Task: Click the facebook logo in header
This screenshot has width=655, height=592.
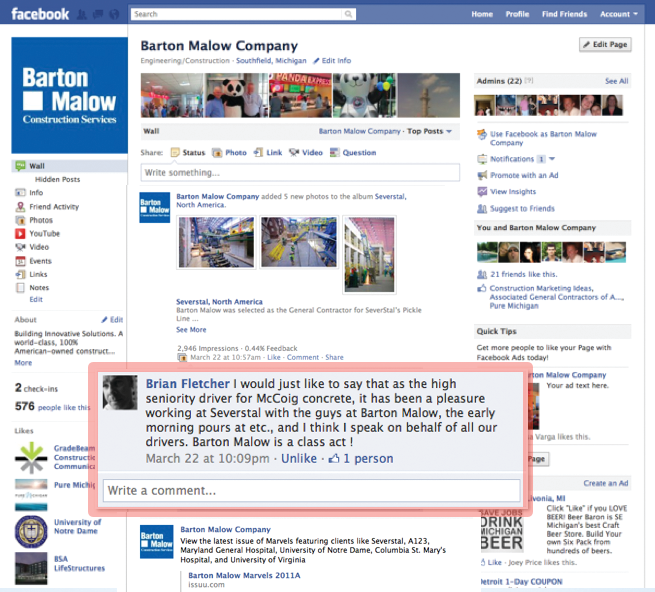Action: pyautogui.click(x=40, y=14)
